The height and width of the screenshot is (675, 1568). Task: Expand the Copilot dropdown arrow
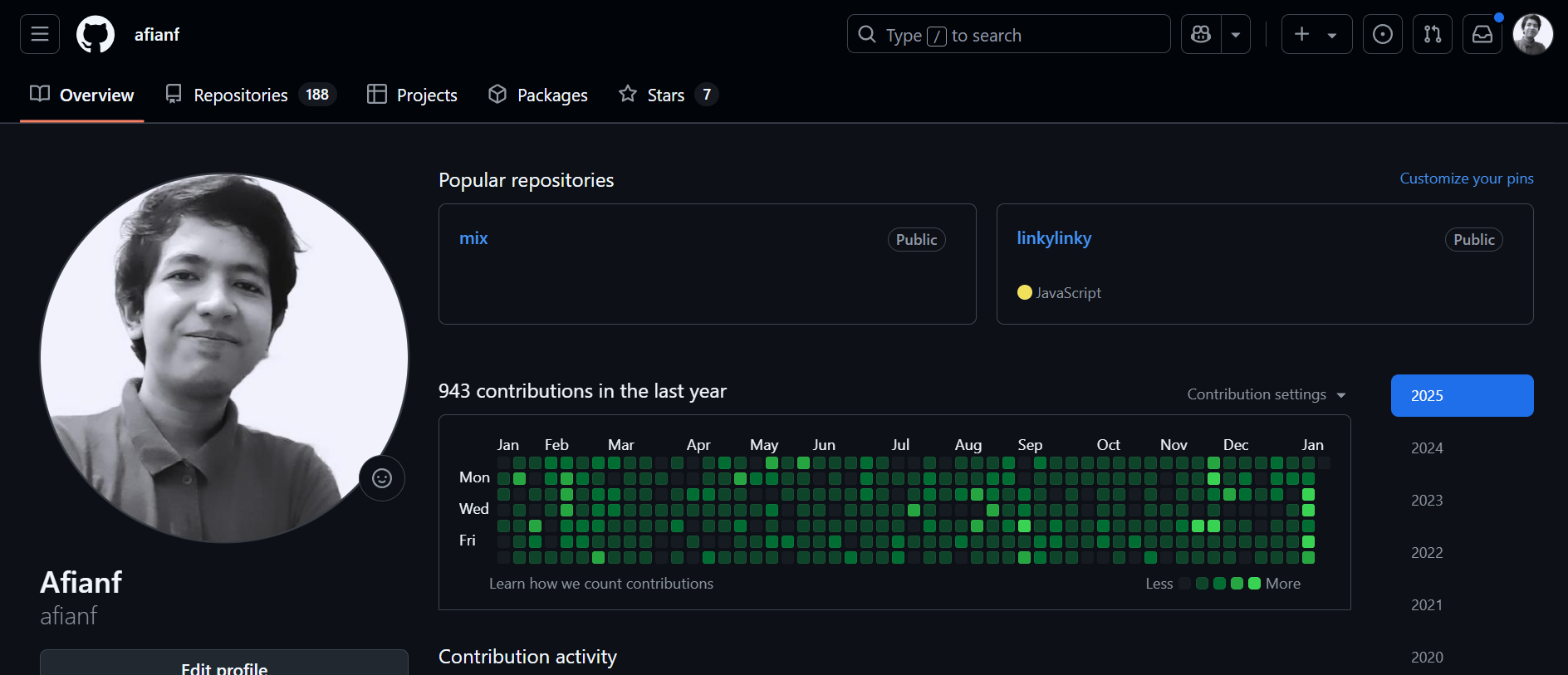[1236, 34]
